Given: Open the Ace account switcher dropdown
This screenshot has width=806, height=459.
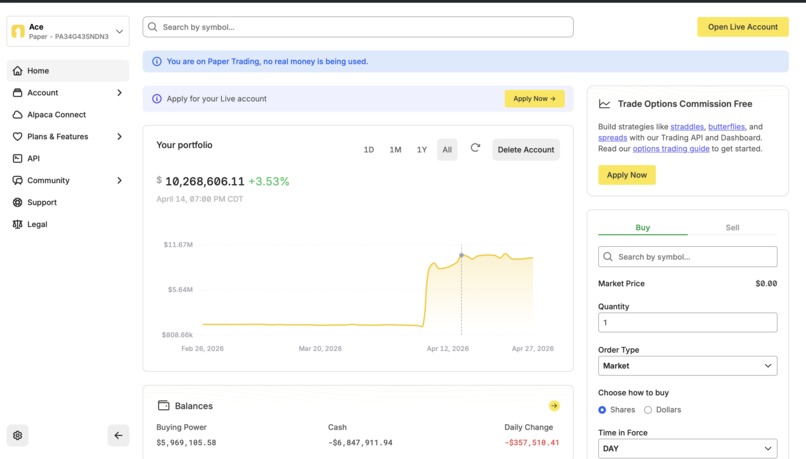Looking at the screenshot, I should 68,31.
